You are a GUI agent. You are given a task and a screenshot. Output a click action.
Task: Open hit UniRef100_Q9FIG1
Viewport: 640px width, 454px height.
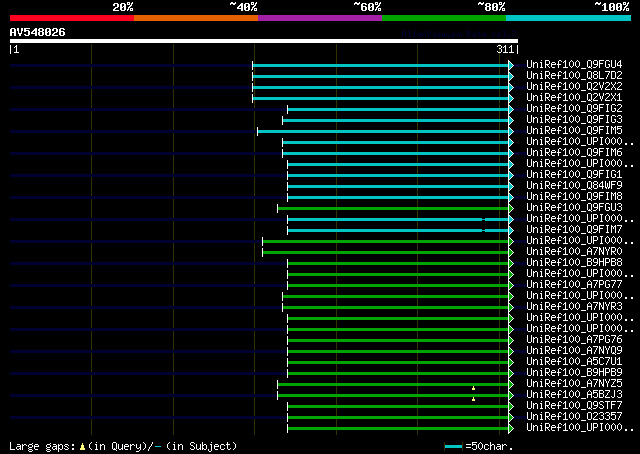click(574, 174)
